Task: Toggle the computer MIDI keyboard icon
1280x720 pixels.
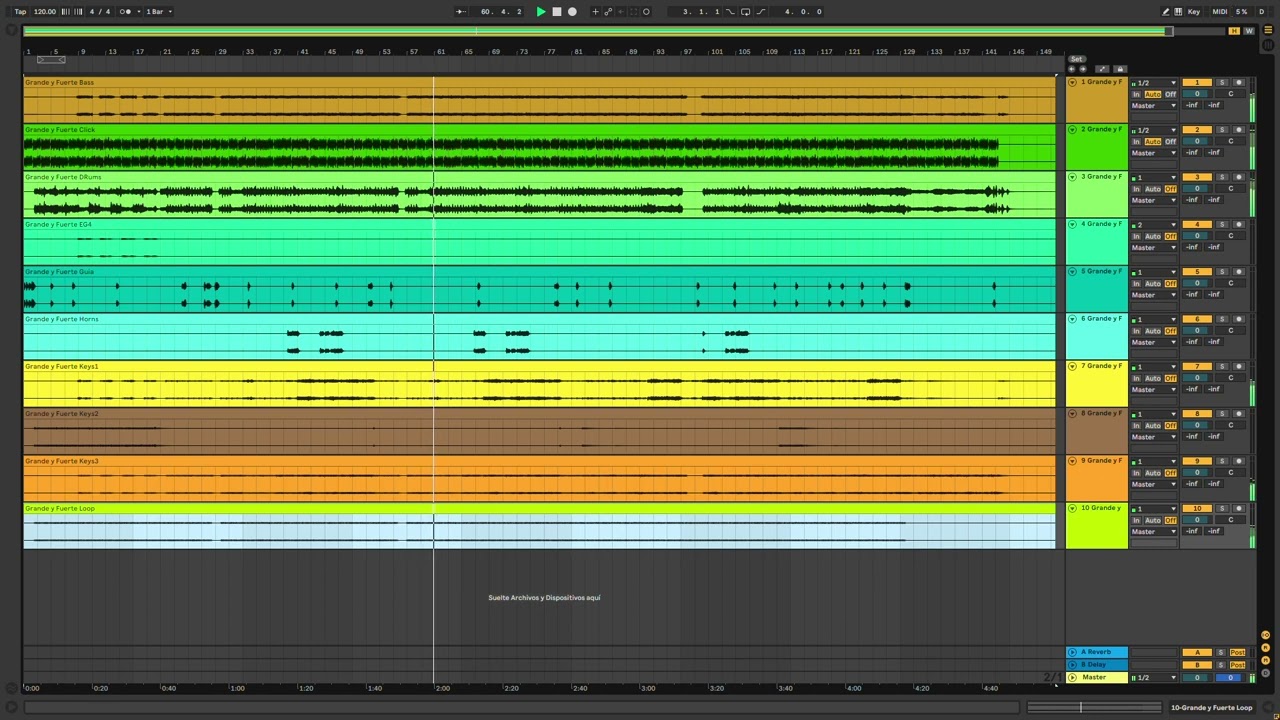Action: click(x=1177, y=12)
